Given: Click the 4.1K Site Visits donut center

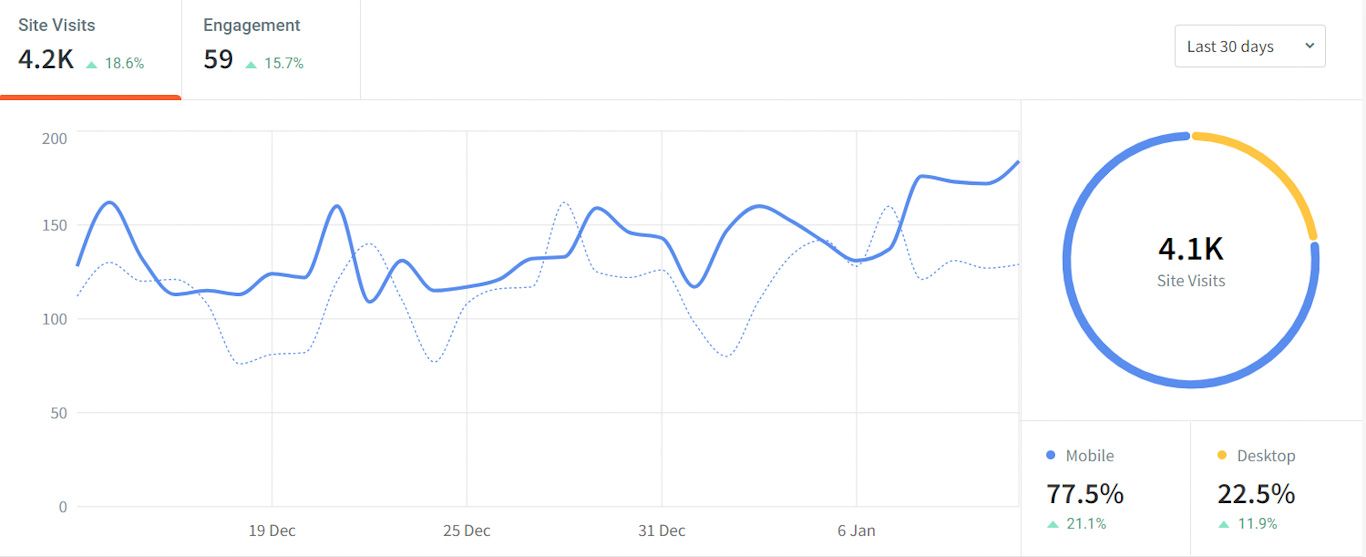Looking at the screenshot, I should coord(1191,260).
